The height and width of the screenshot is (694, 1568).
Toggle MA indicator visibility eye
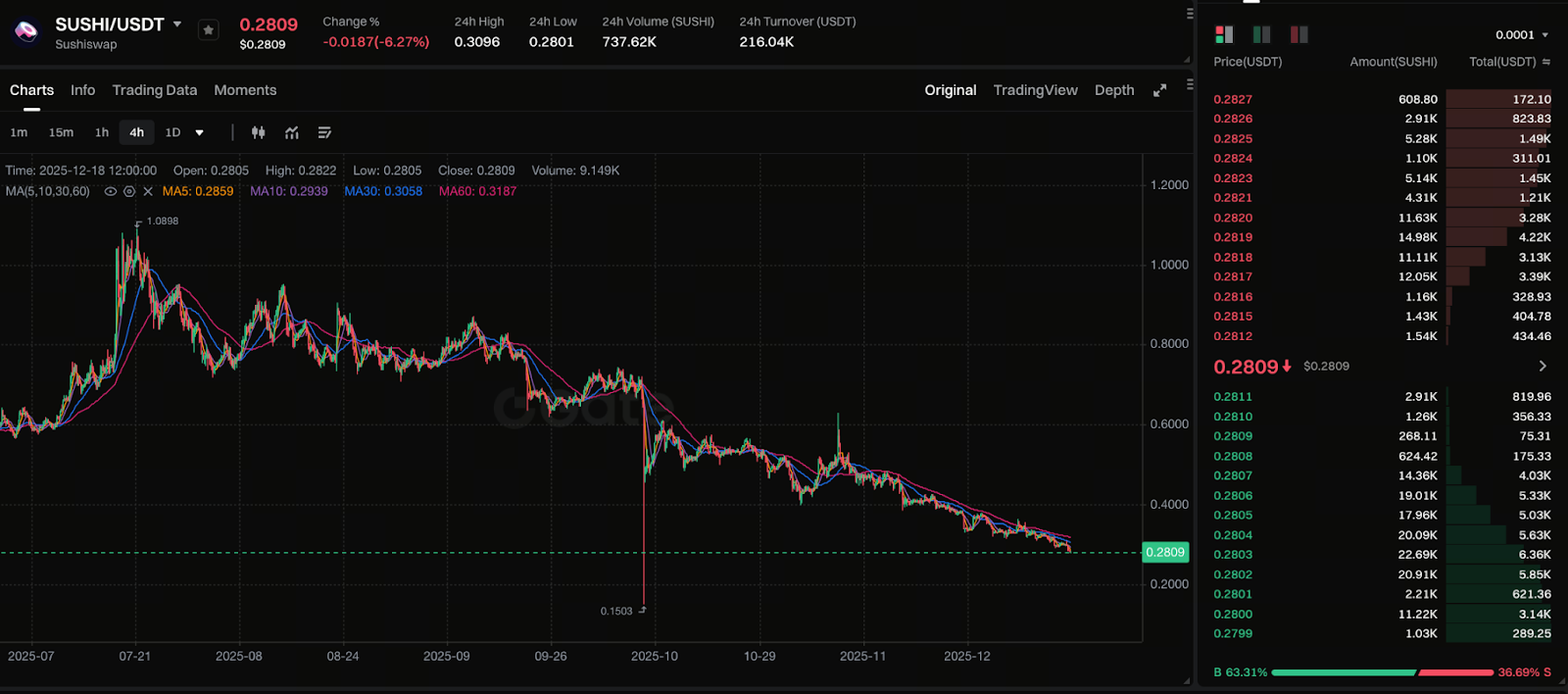tap(111, 191)
